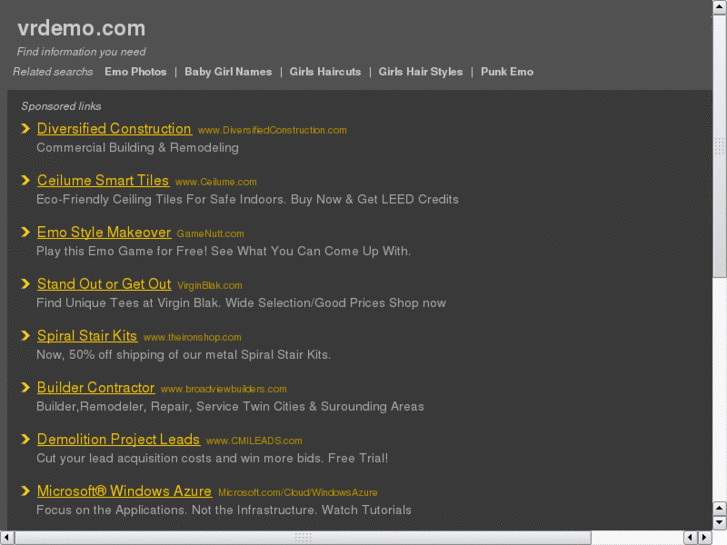The width and height of the screenshot is (727, 545).
Task: Click the www.DiversifiedConstruction.com URL
Action: (x=272, y=130)
